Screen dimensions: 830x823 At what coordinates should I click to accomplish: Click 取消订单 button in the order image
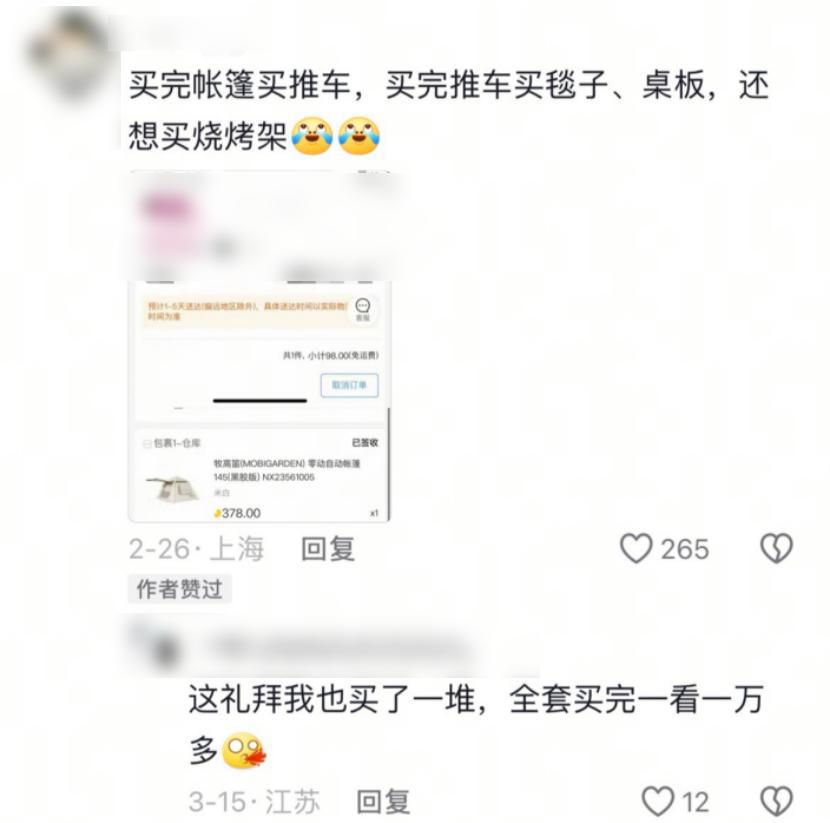point(349,385)
